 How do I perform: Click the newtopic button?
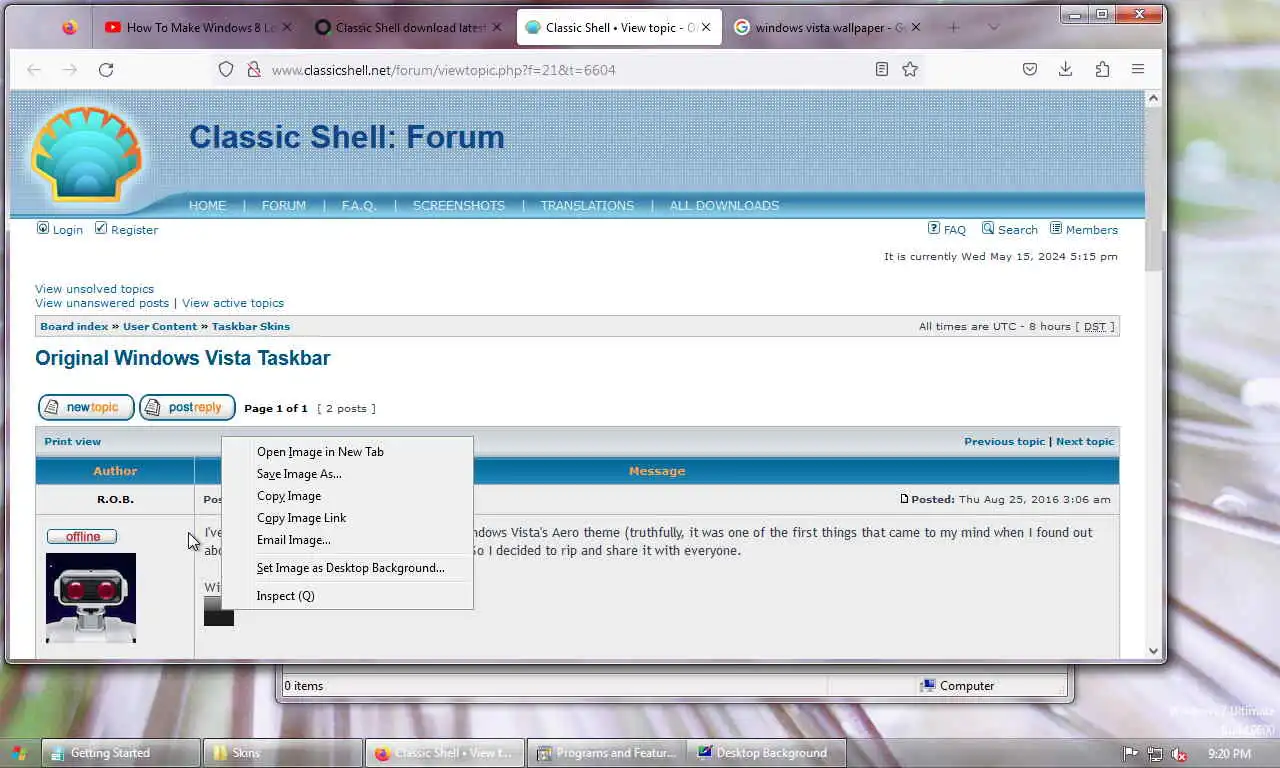pyautogui.click(x=86, y=407)
